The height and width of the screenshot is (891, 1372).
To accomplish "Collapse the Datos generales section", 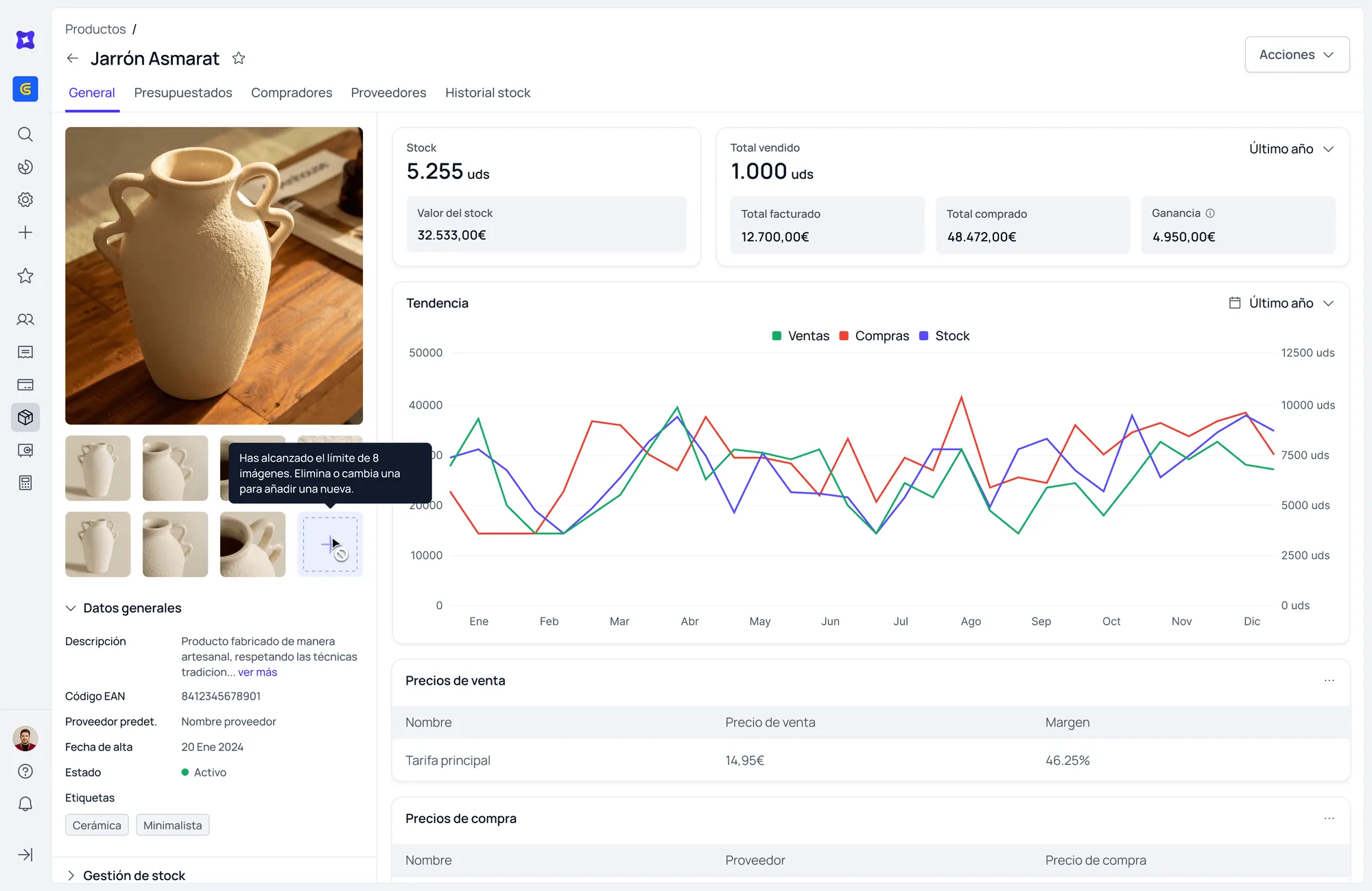I will point(123,608).
